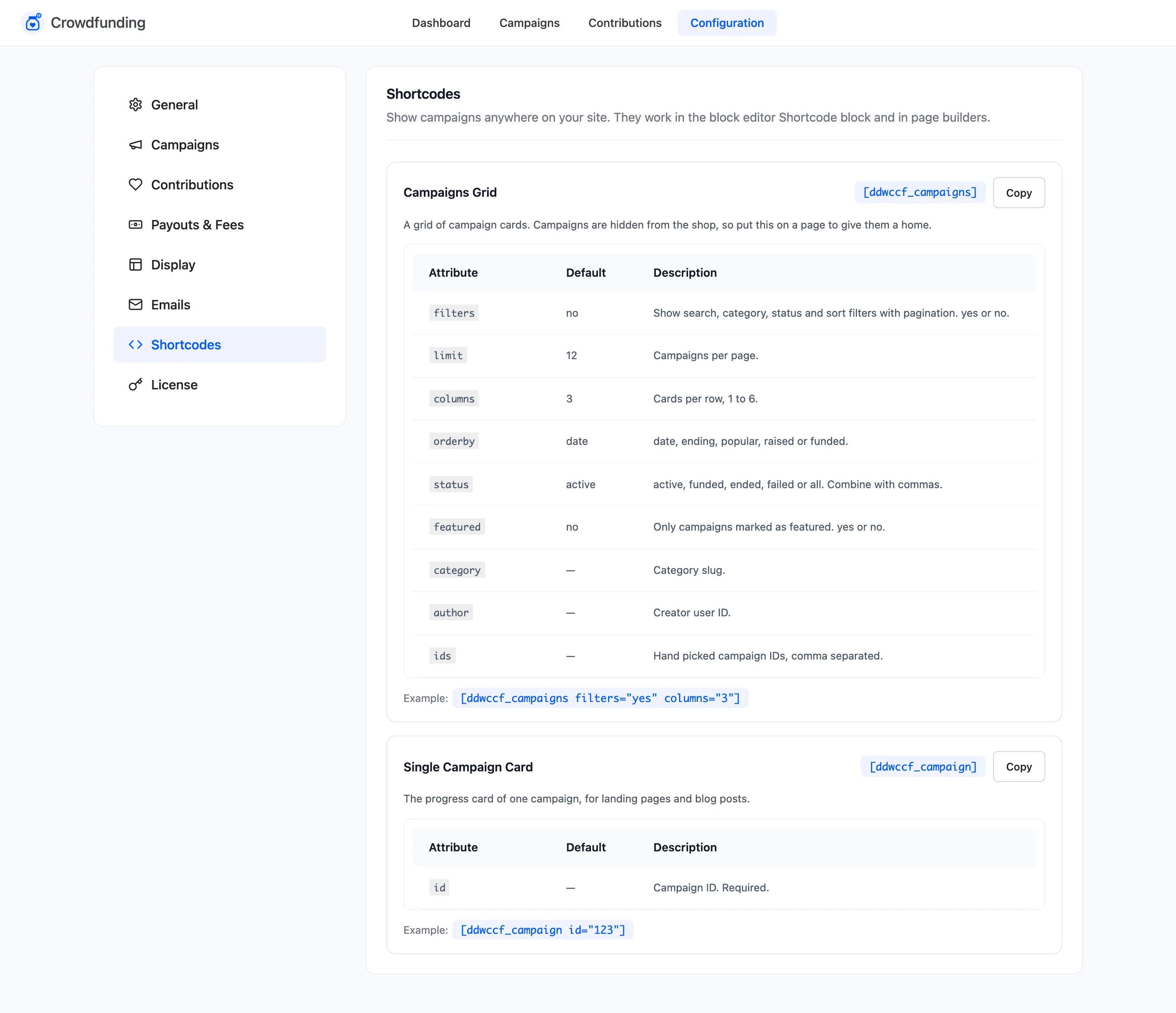
Task: Select the filters="yes" columns example code
Action: click(x=600, y=698)
